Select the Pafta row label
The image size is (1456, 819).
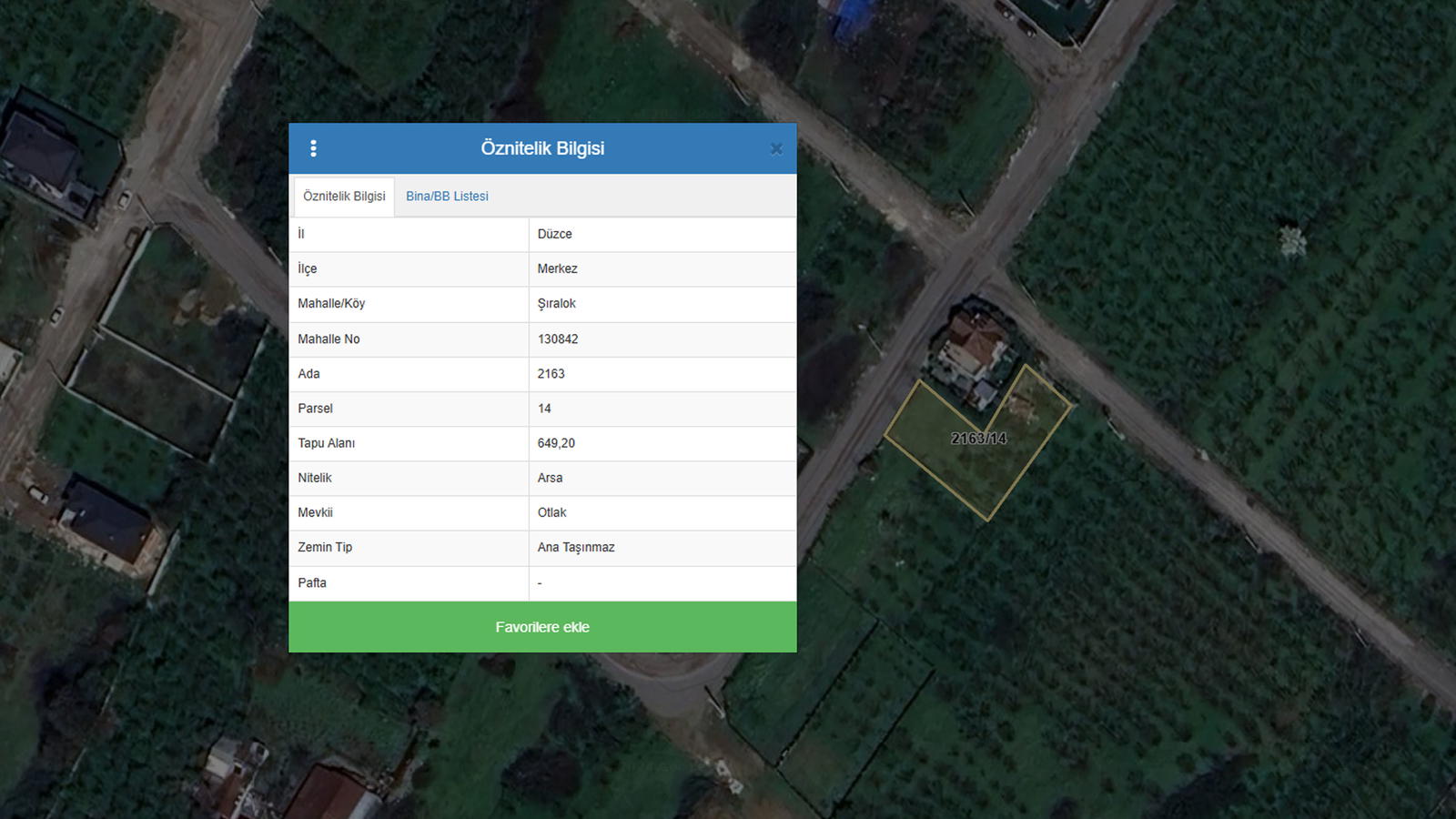(x=312, y=582)
